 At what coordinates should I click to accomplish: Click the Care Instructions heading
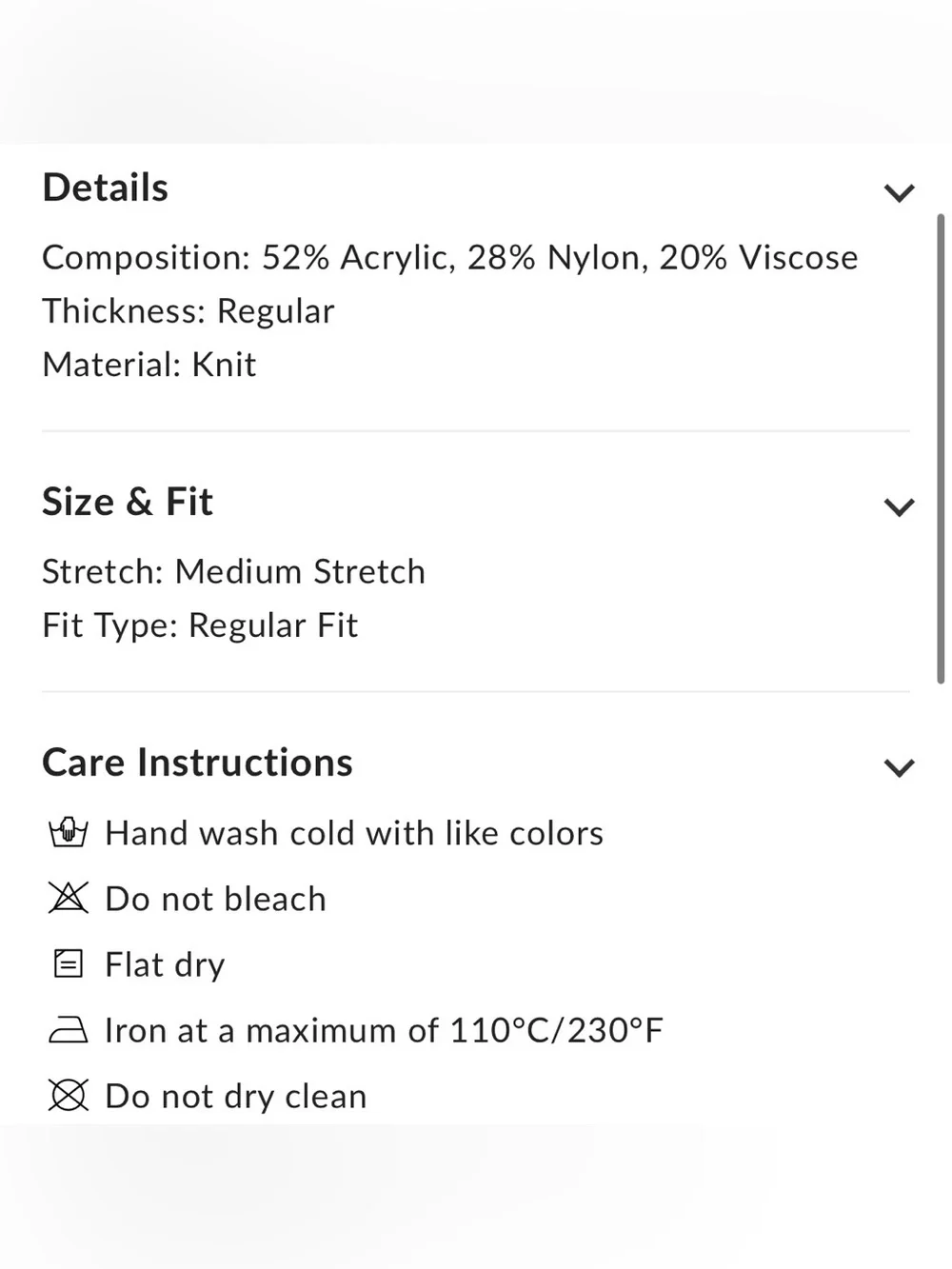pyautogui.click(x=197, y=763)
